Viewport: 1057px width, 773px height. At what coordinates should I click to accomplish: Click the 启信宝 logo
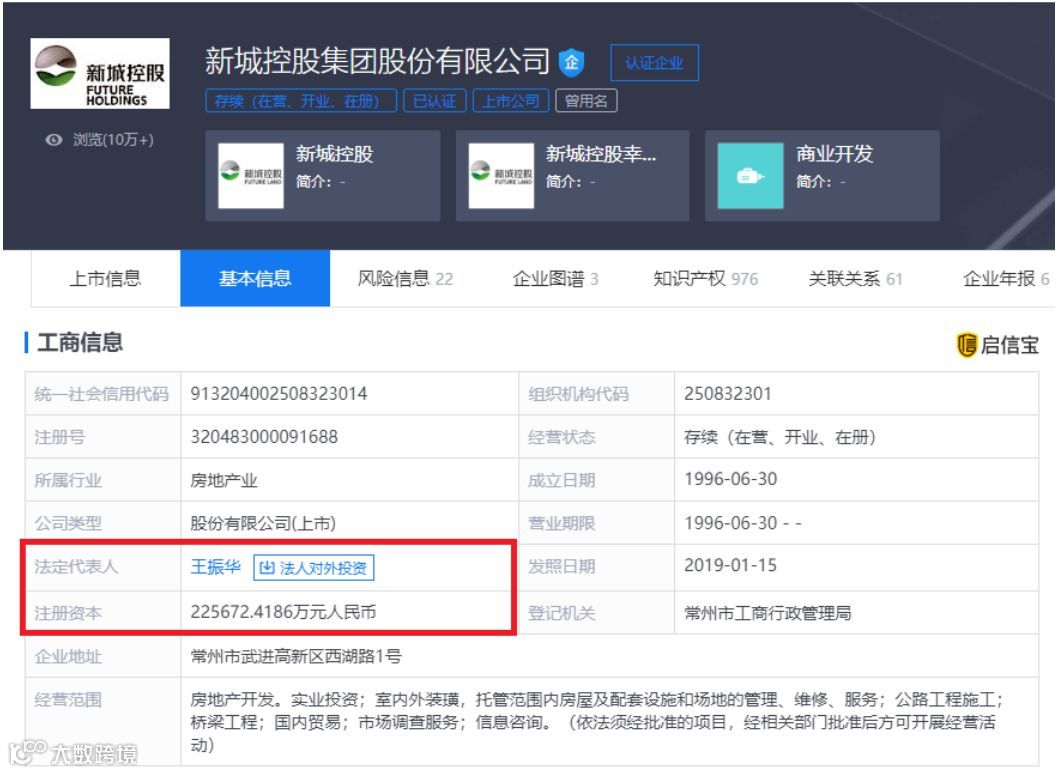coord(998,344)
